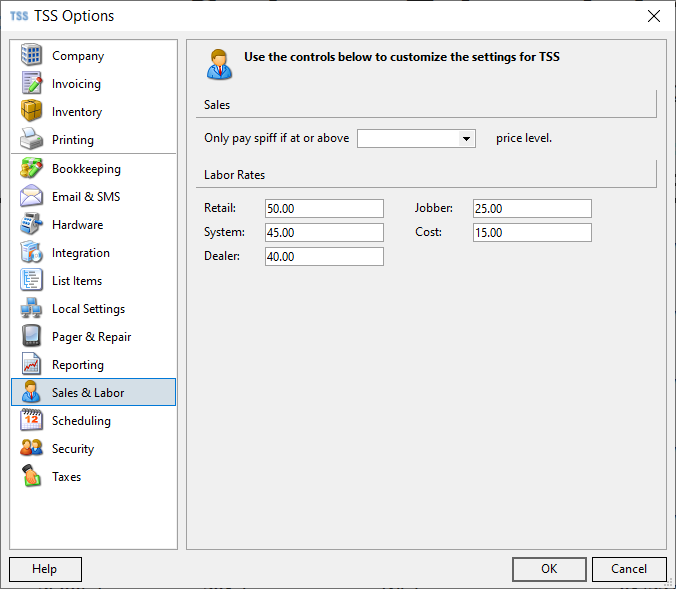Click the Security users icon

point(31,448)
